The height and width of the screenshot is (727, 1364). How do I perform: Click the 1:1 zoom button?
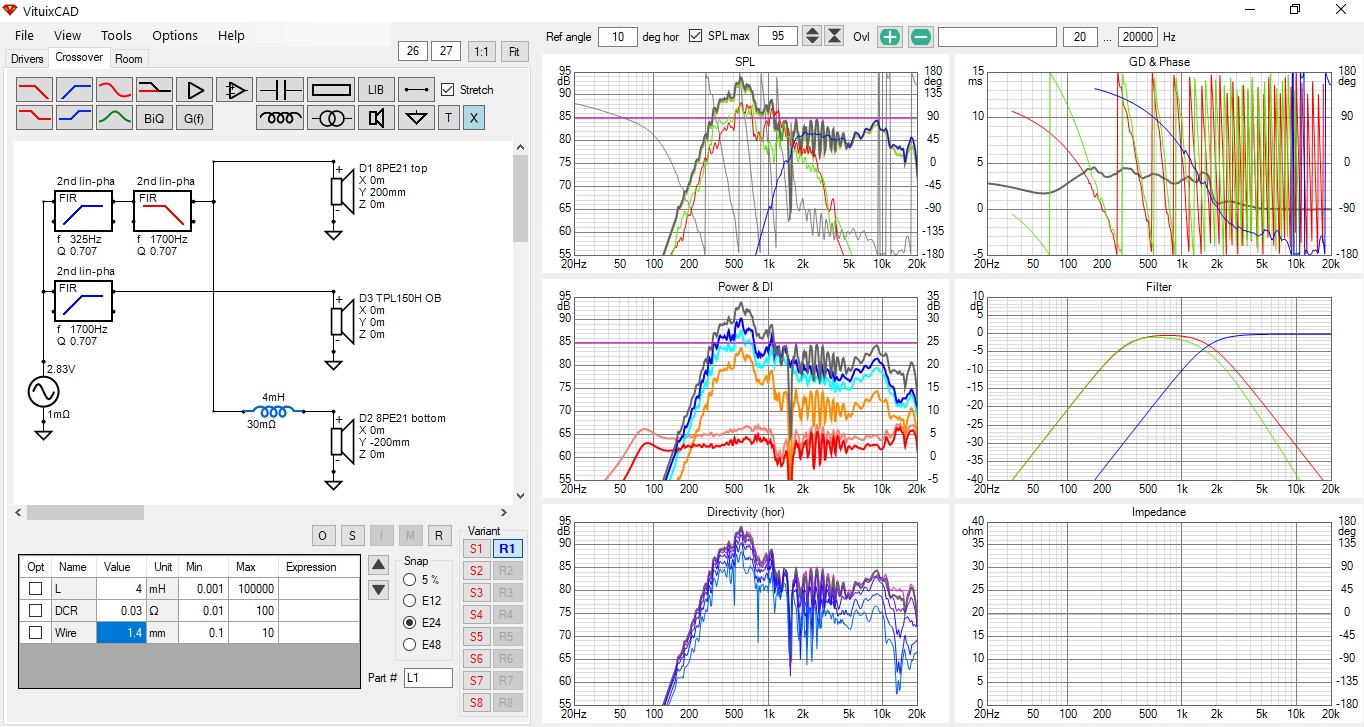tap(481, 51)
